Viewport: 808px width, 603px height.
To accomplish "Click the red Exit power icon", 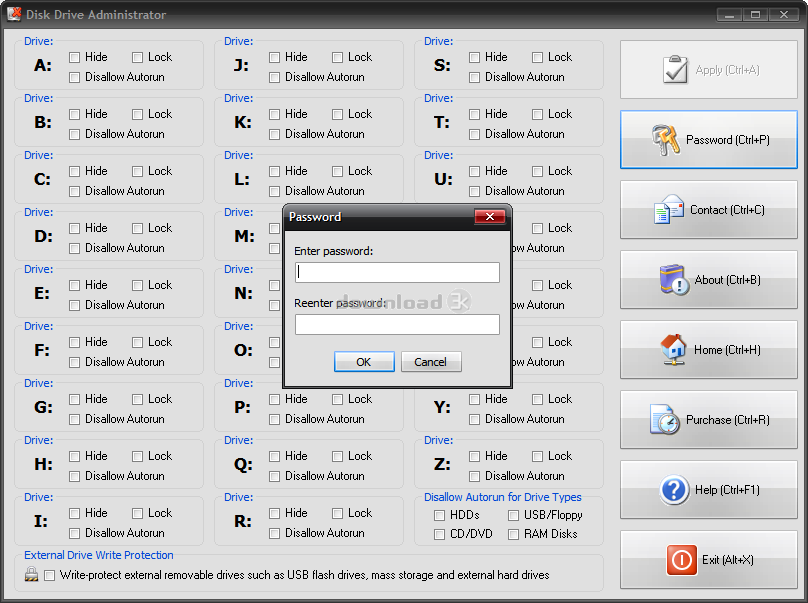I will 681,560.
